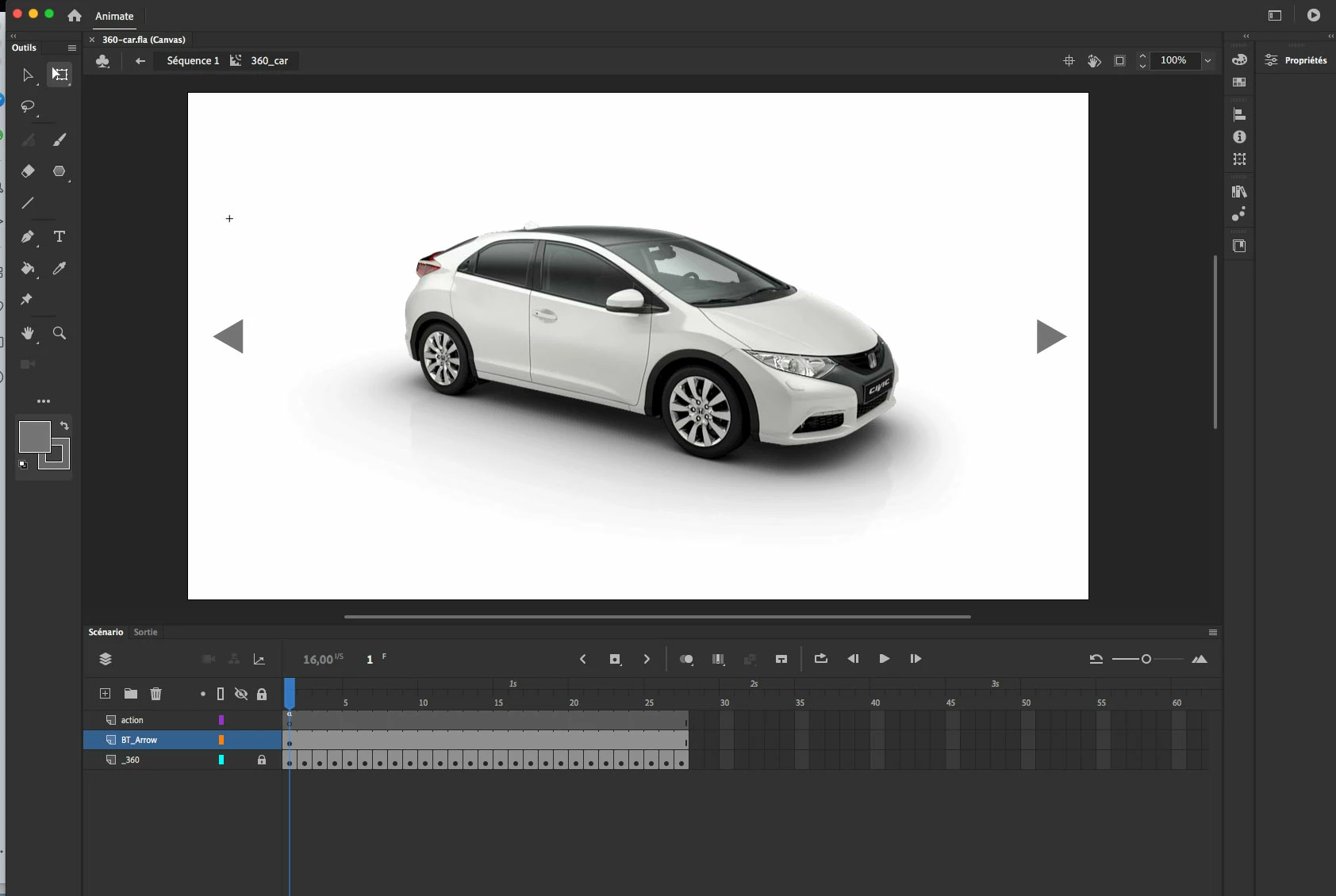Insert a keyframe in the timeline

click(x=615, y=659)
